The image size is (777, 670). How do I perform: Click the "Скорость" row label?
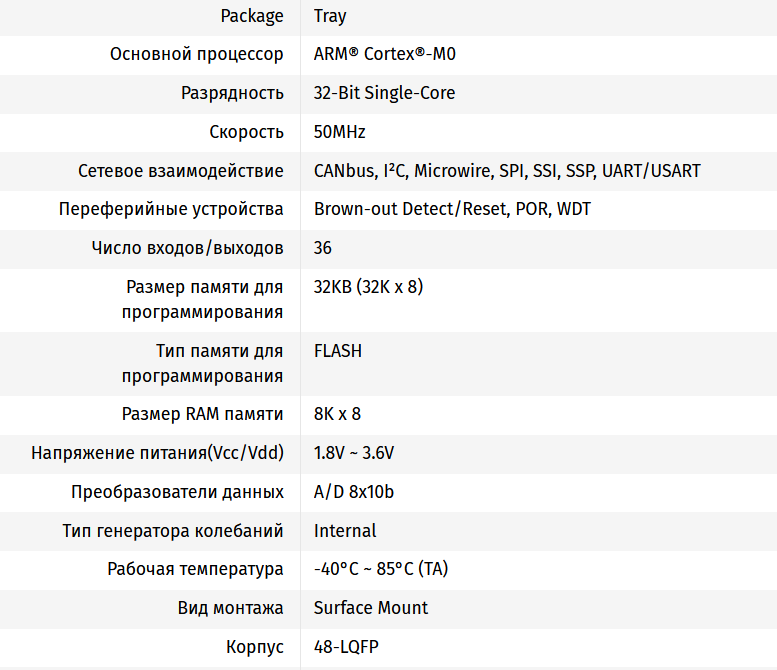tap(247, 132)
